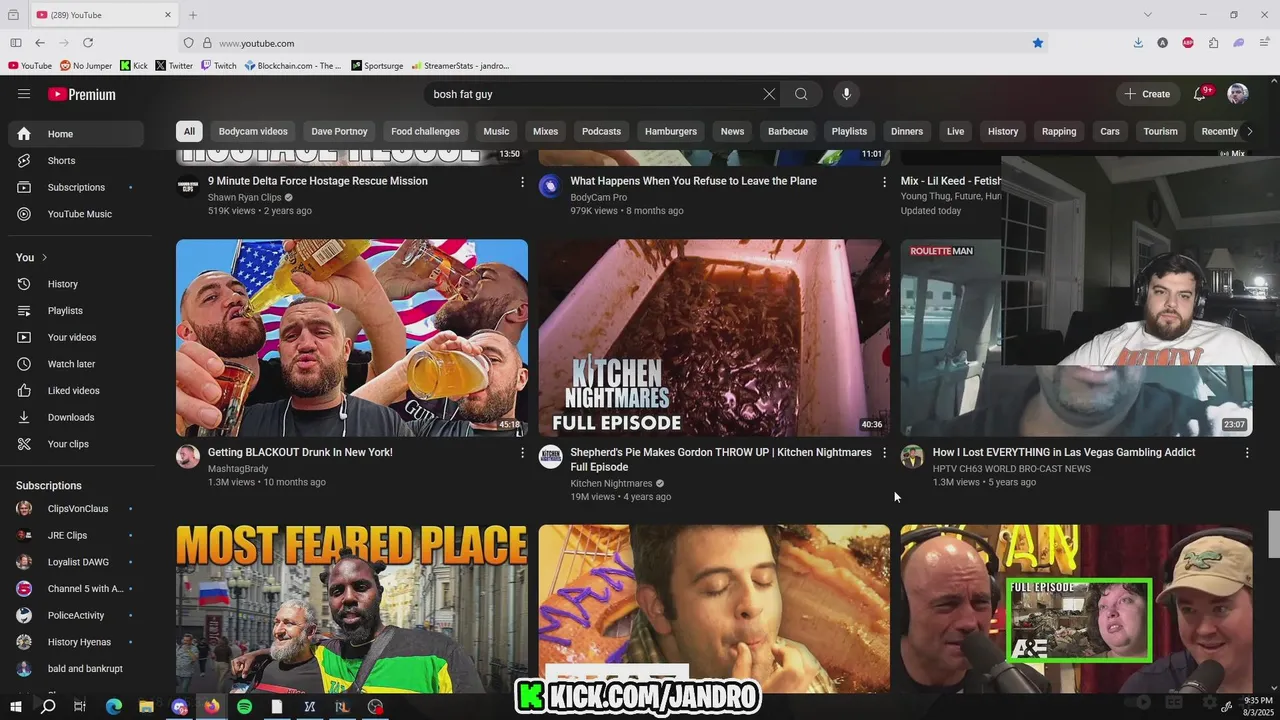Screen dimensions: 1280x720
Task: Open Subscriptions in the sidebar
Action: [76, 187]
